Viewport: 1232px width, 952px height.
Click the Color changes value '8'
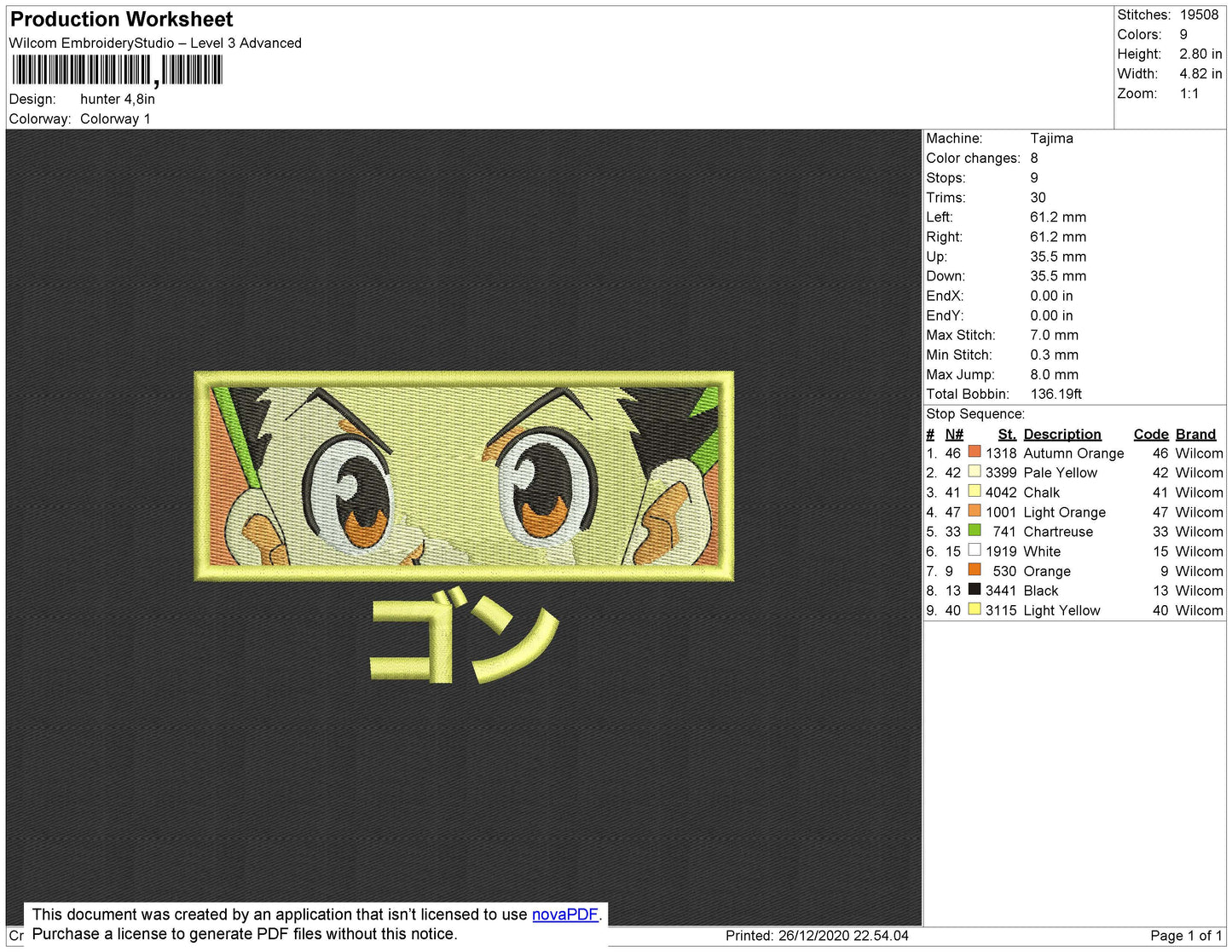point(1034,159)
